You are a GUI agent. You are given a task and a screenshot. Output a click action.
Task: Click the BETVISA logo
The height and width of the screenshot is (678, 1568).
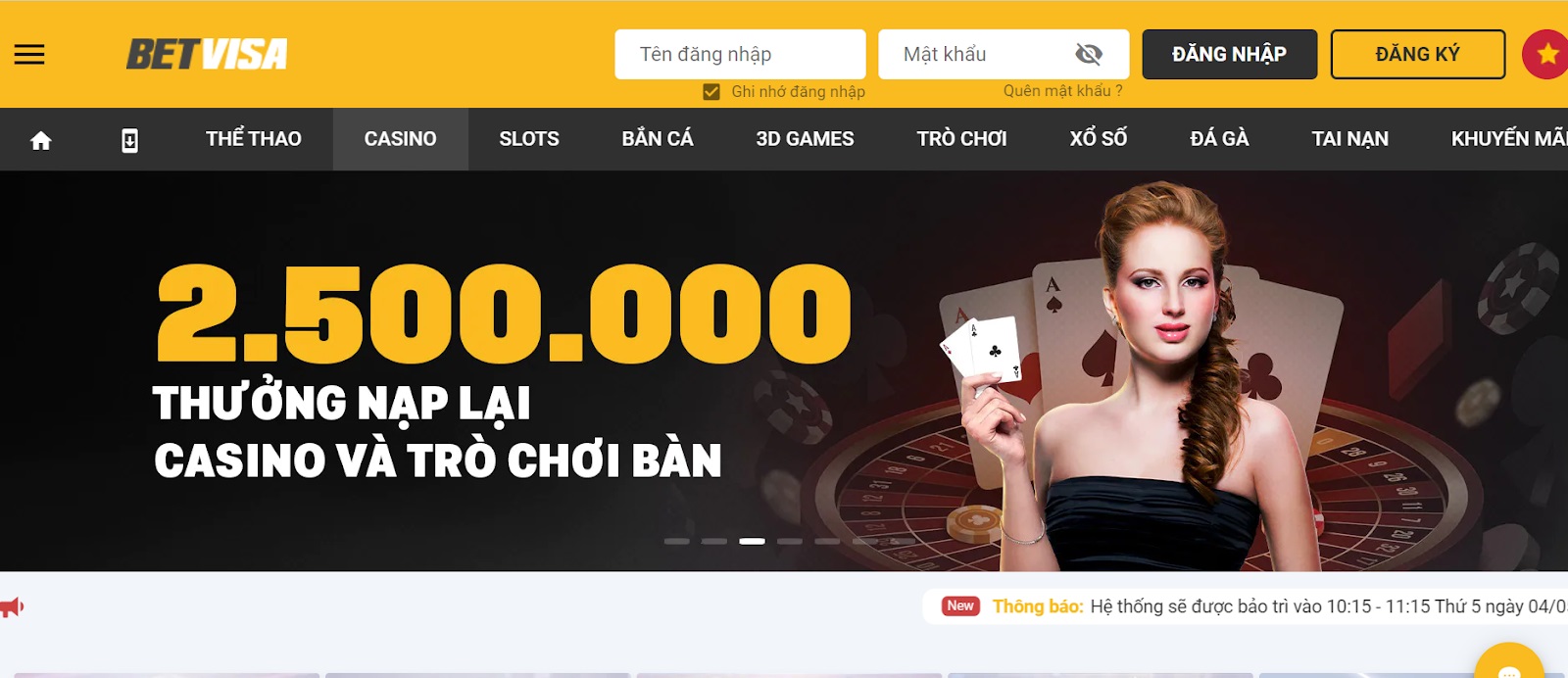(x=207, y=54)
